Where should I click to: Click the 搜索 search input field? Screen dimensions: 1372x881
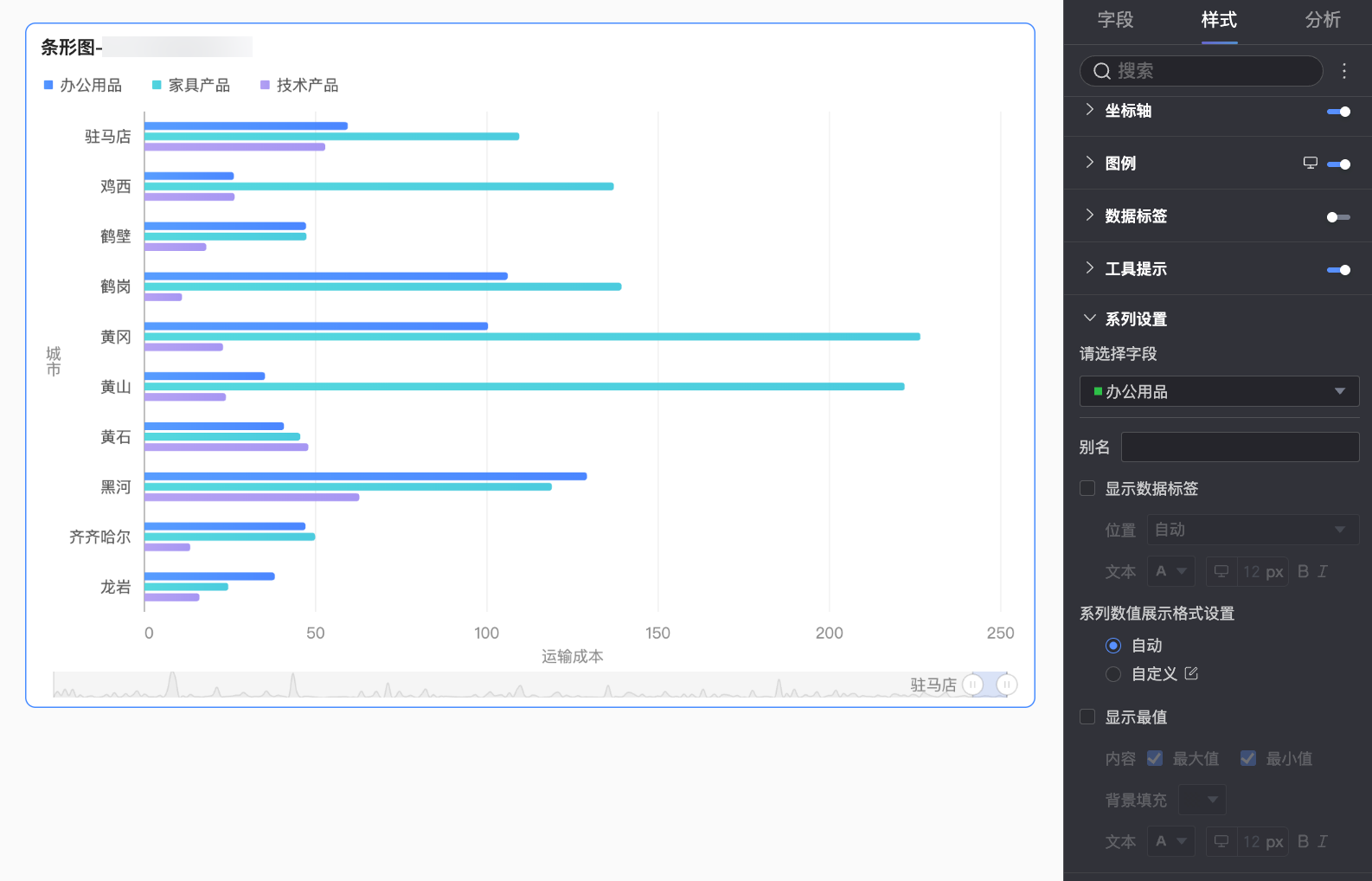pos(1202,71)
